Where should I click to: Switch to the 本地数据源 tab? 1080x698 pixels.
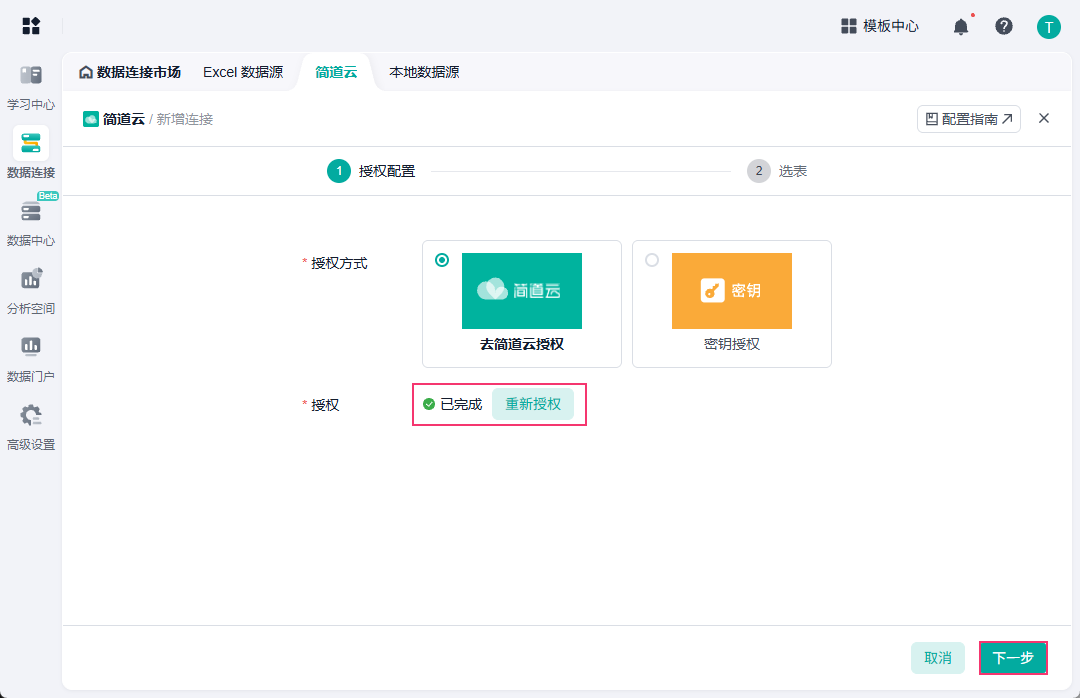[424, 72]
